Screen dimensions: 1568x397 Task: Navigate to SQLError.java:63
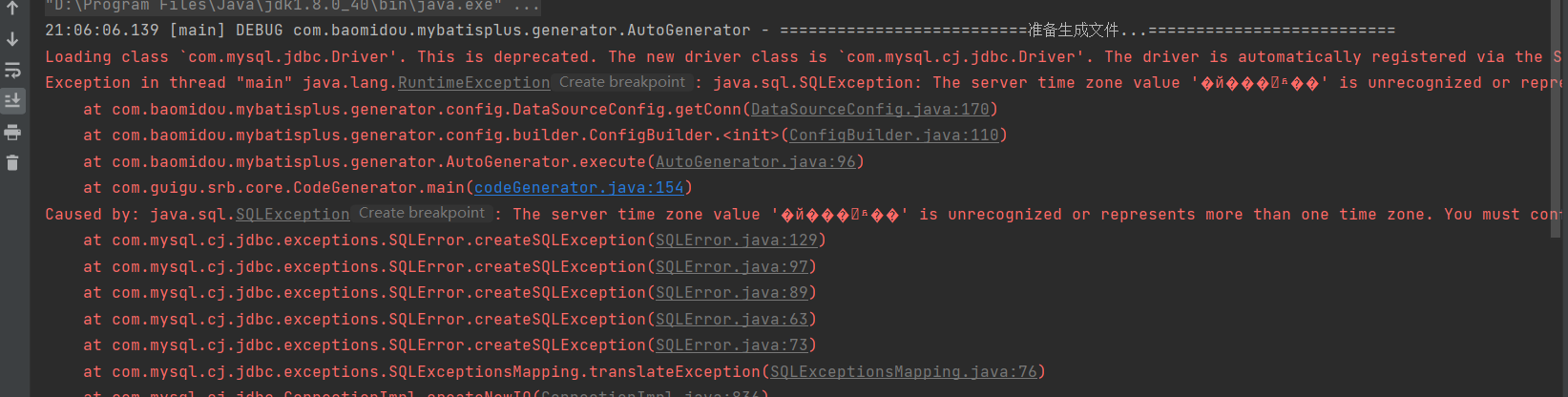click(731, 320)
